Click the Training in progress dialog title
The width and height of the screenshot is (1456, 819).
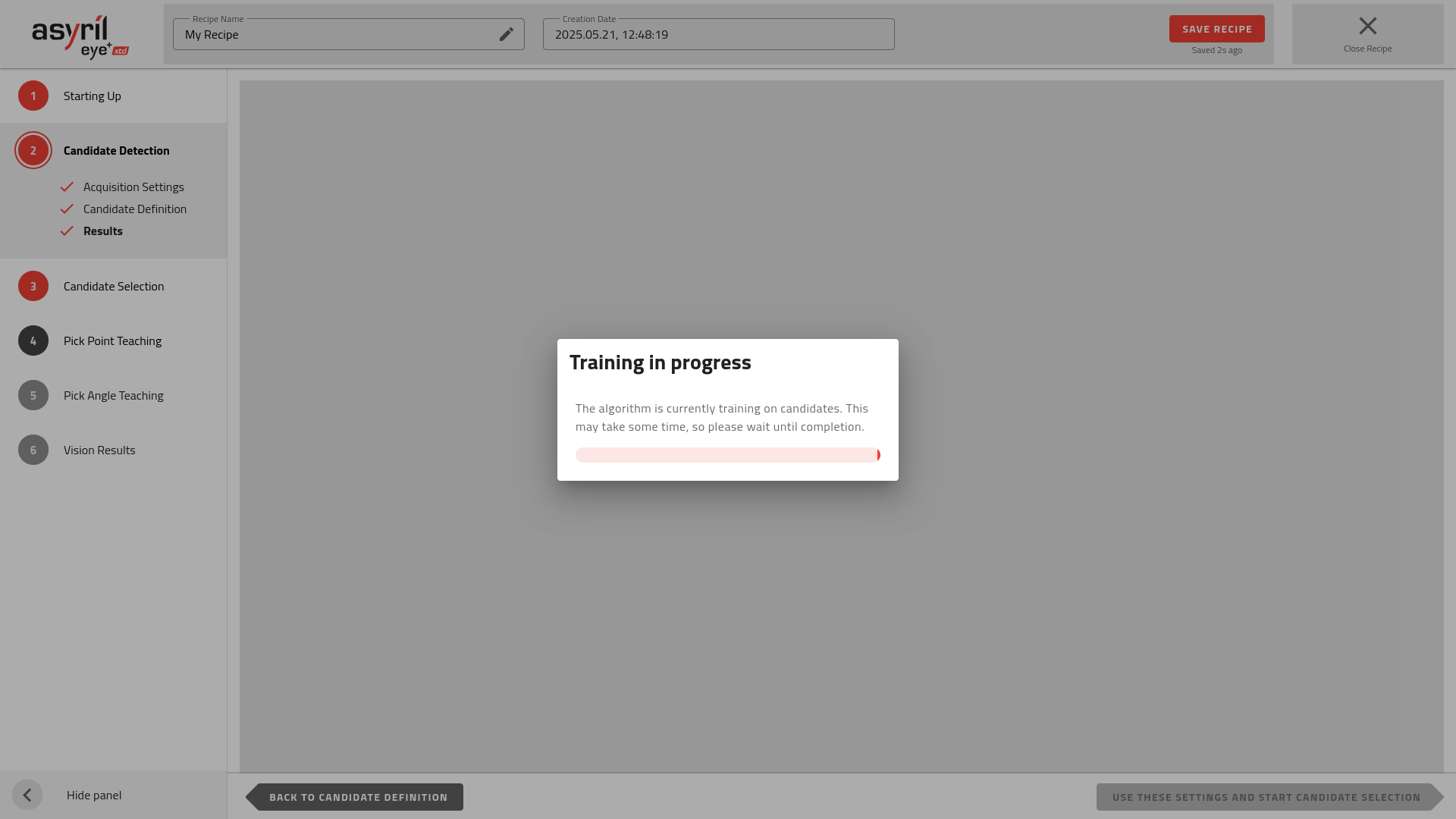[661, 362]
